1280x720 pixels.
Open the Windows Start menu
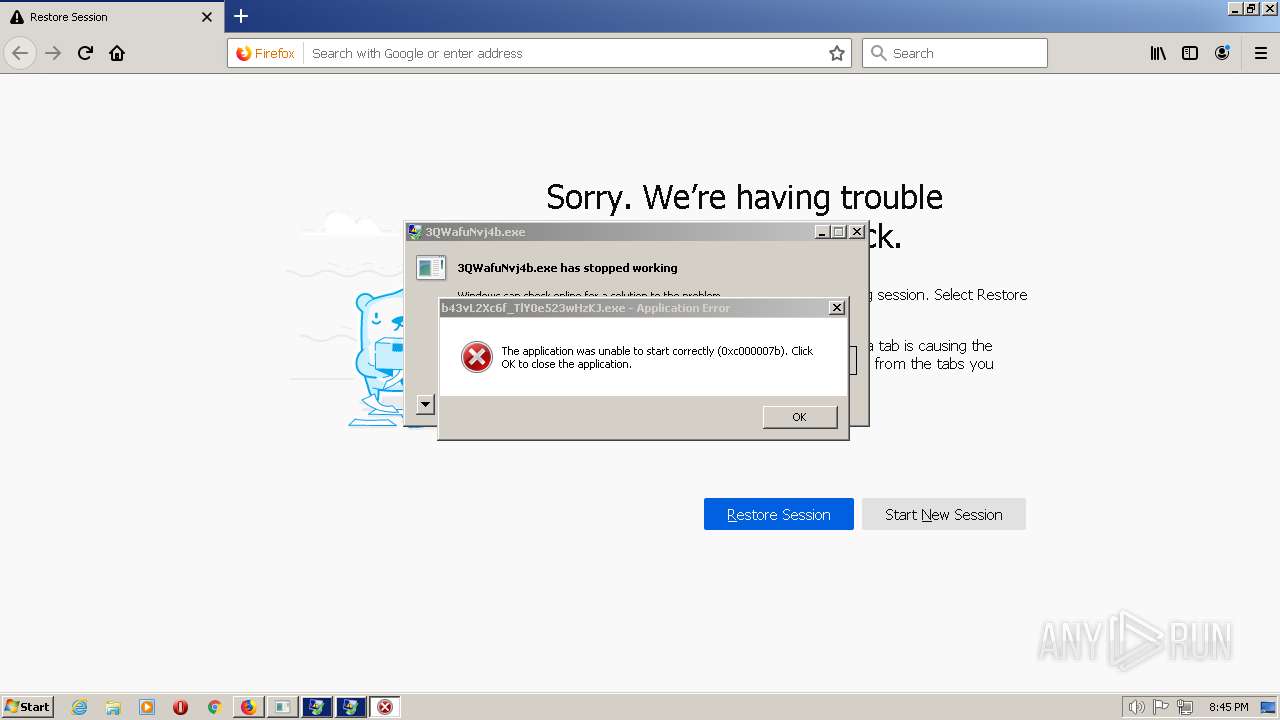[x=27, y=706]
